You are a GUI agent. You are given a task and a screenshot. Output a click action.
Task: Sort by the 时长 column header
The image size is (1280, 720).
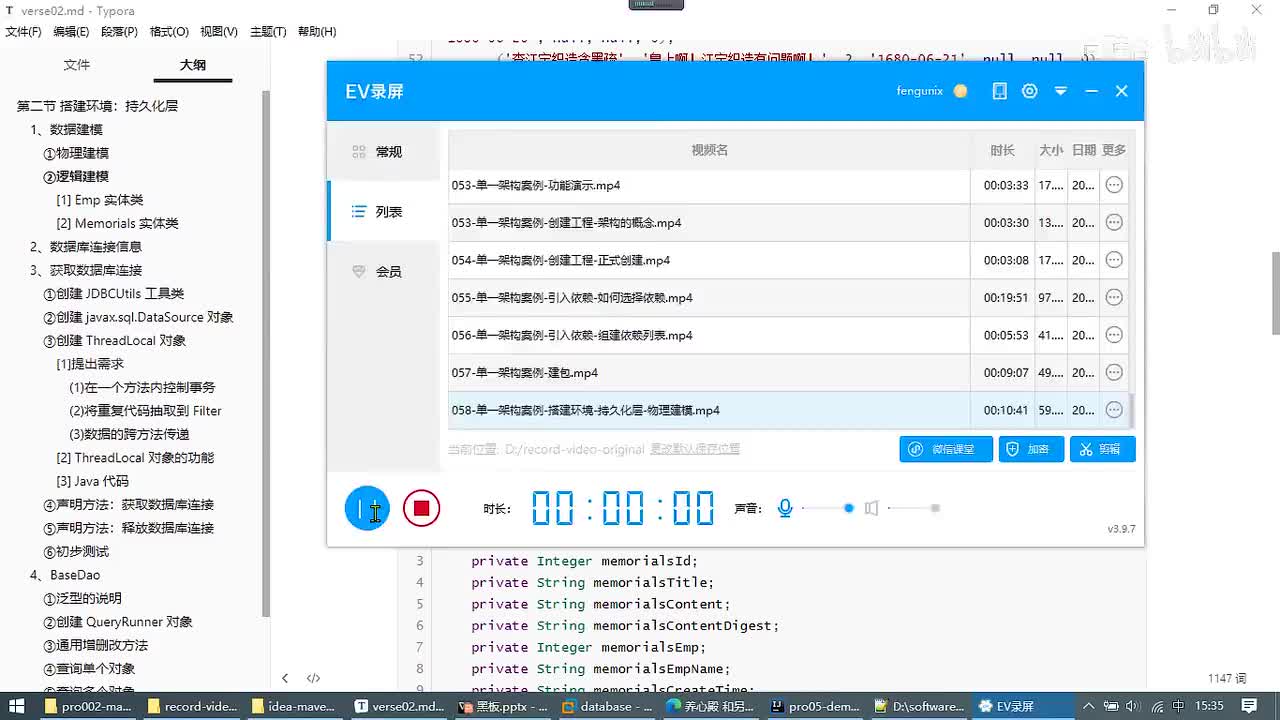(1002, 150)
